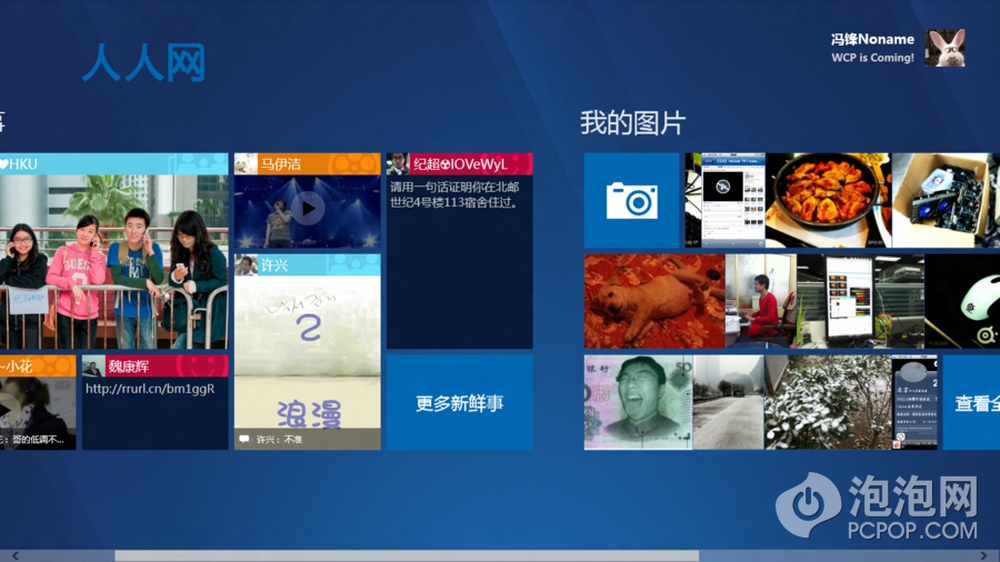Play the video in 马伊洁 tile

308,209
